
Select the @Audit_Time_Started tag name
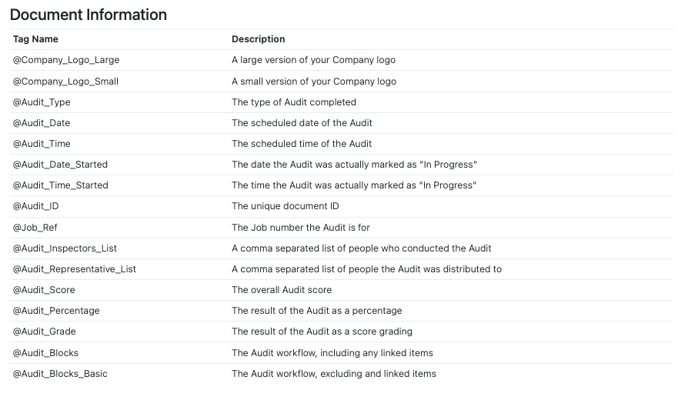[x=61, y=186]
